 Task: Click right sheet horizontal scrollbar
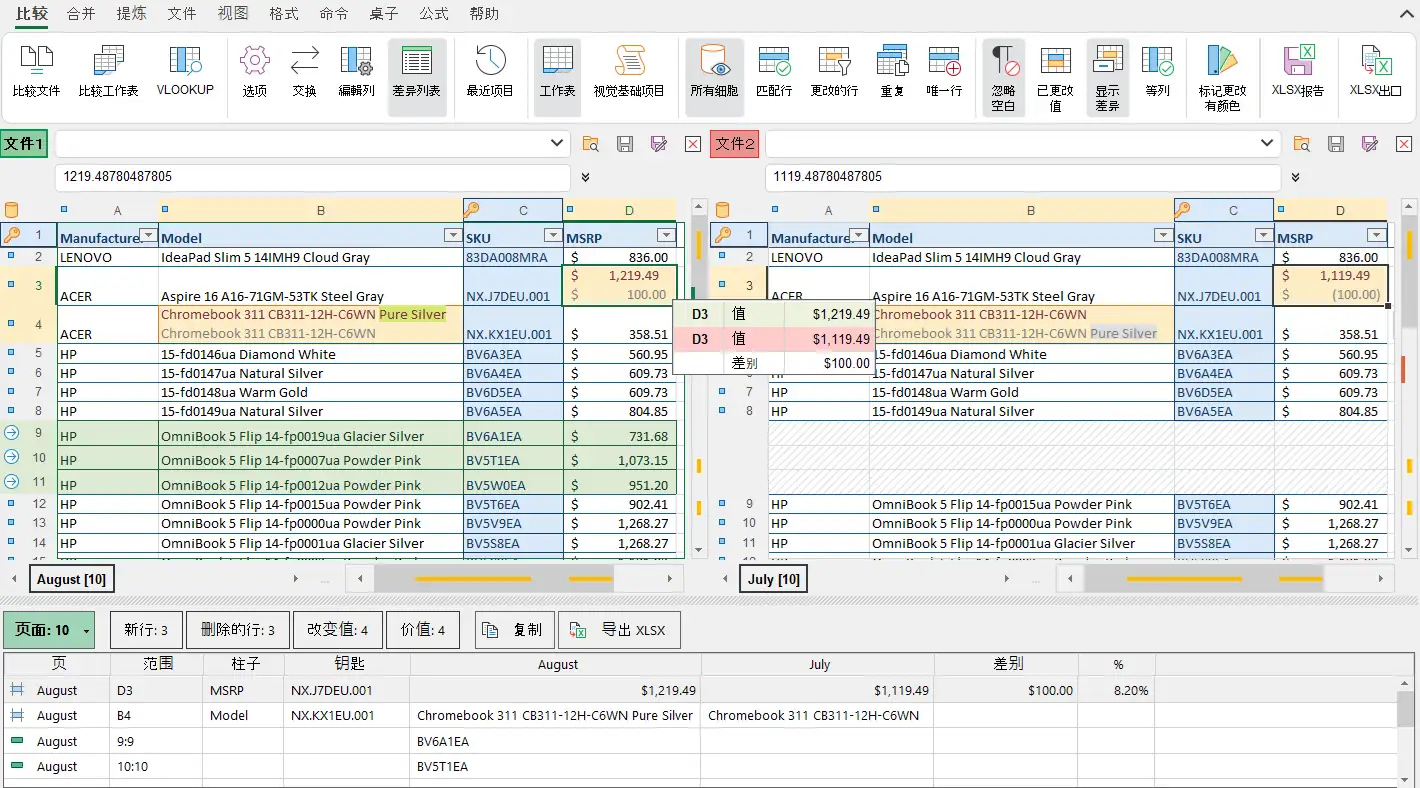click(1226, 578)
